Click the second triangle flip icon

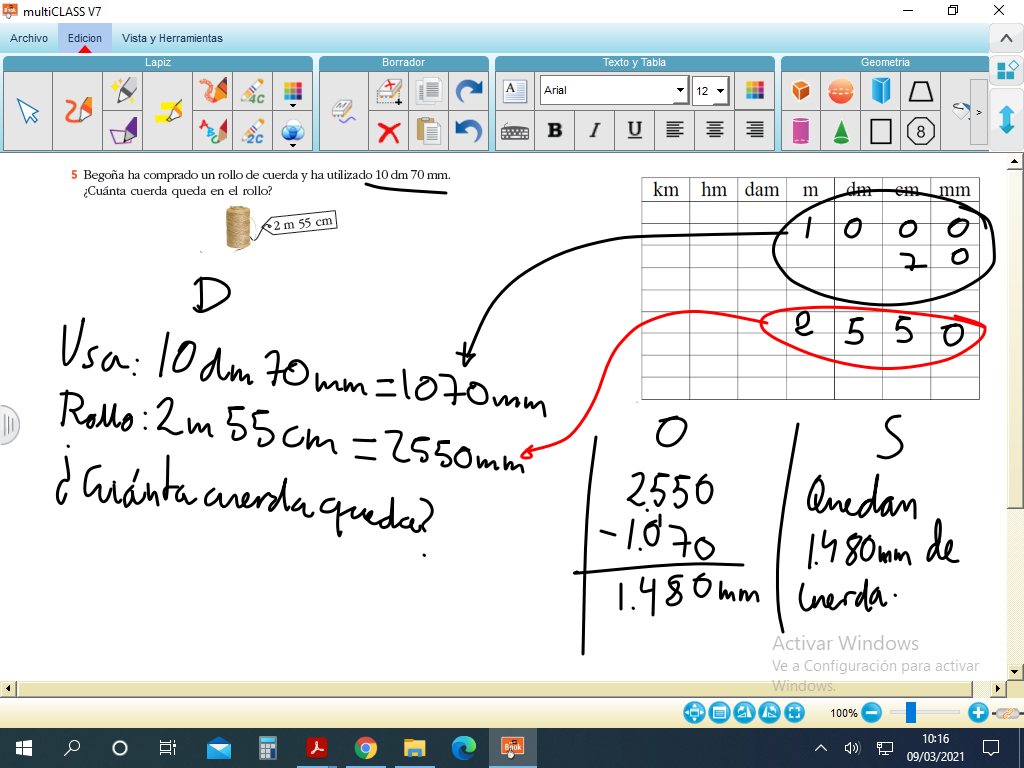[769, 712]
